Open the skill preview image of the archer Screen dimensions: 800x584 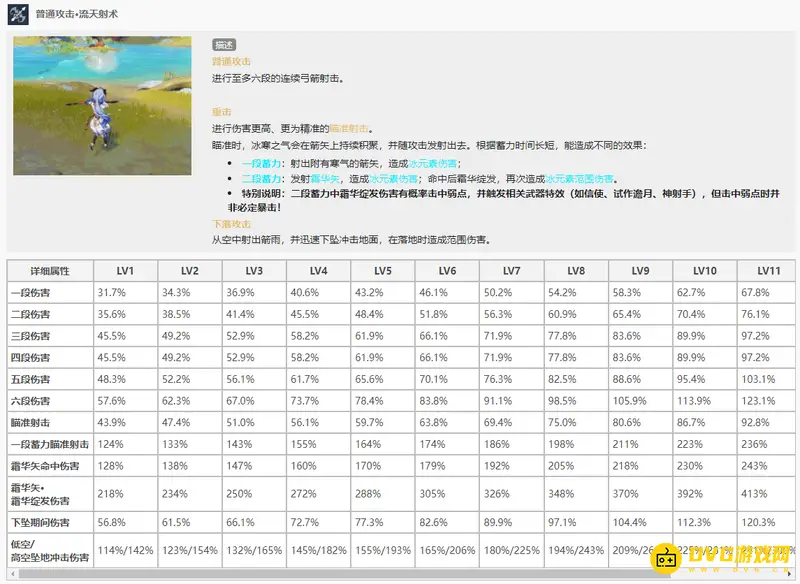click(102, 107)
